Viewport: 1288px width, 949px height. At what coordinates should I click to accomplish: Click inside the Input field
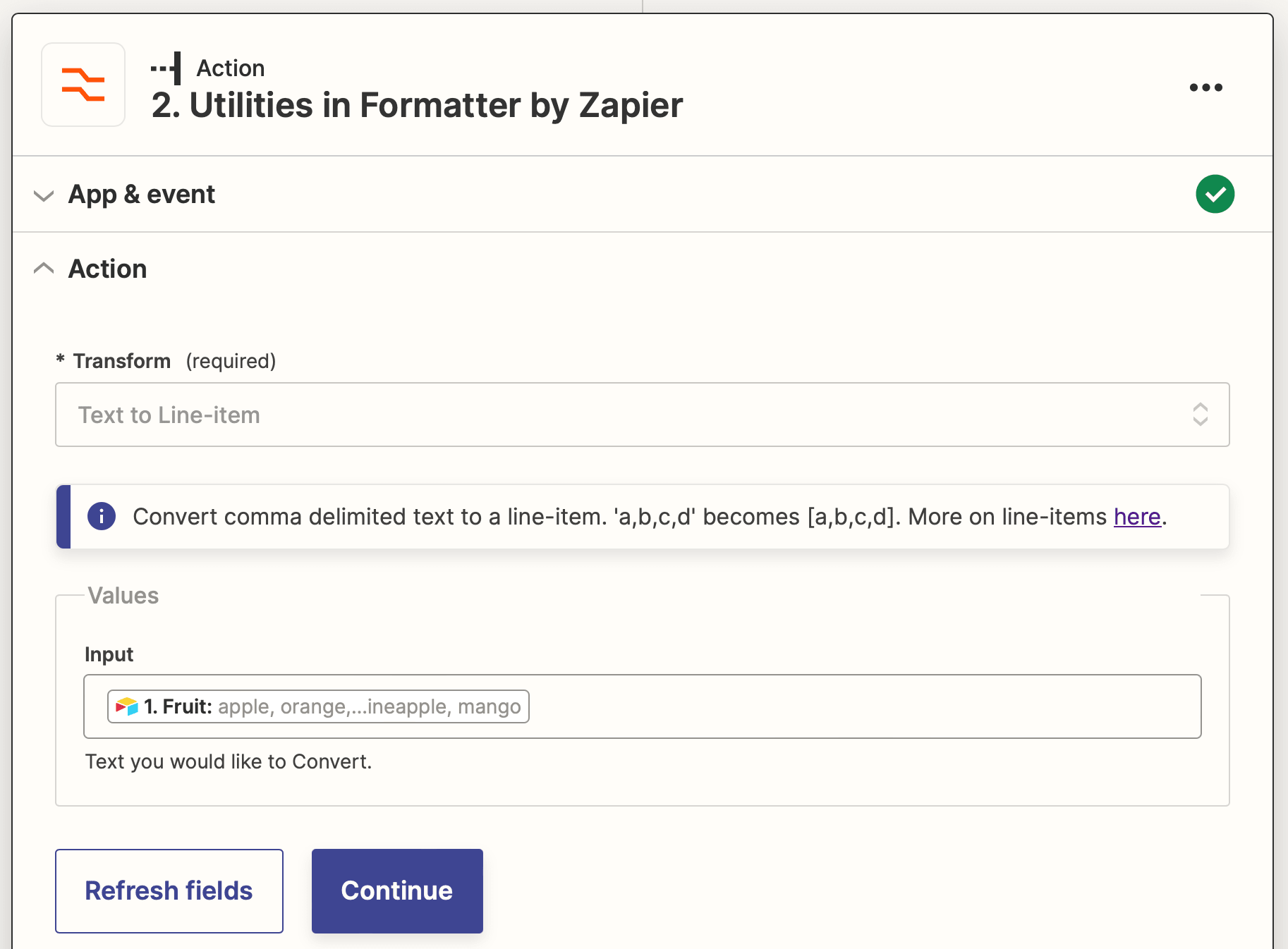click(776, 706)
